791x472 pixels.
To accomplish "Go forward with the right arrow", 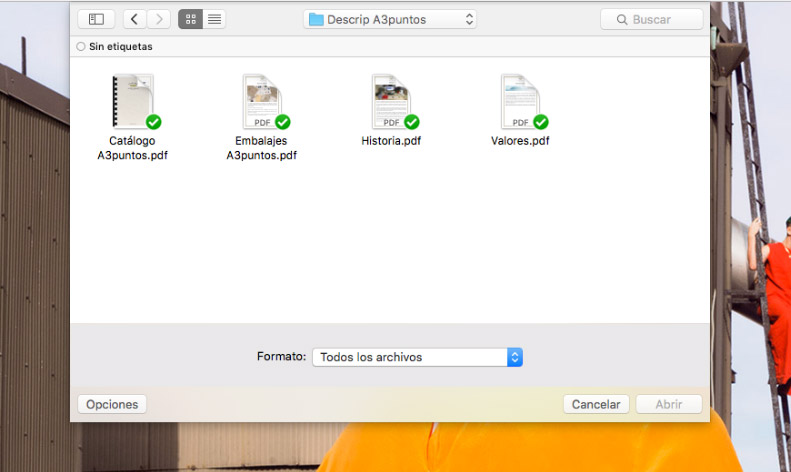I will (159, 19).
